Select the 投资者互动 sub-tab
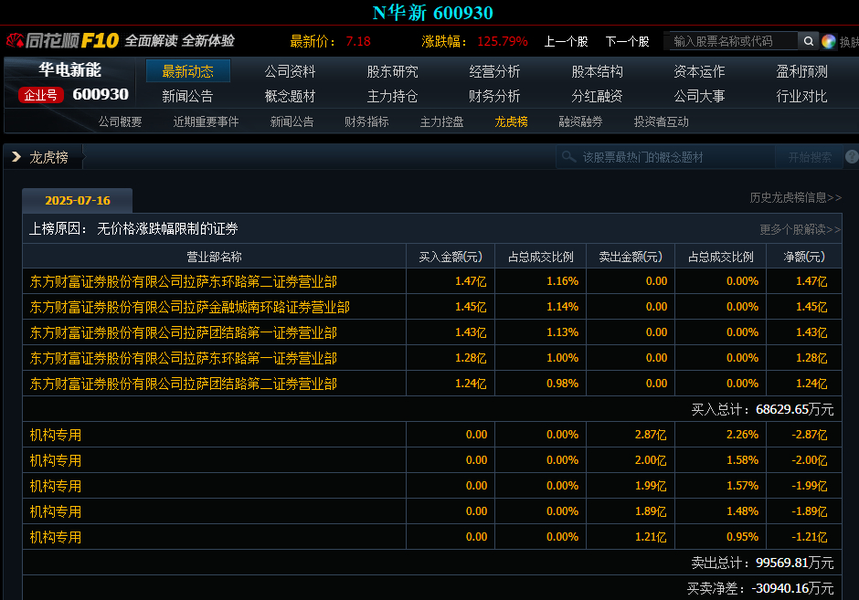Viewport: 859px width, 600px height. pyautogui.click(x=661, y=122)
